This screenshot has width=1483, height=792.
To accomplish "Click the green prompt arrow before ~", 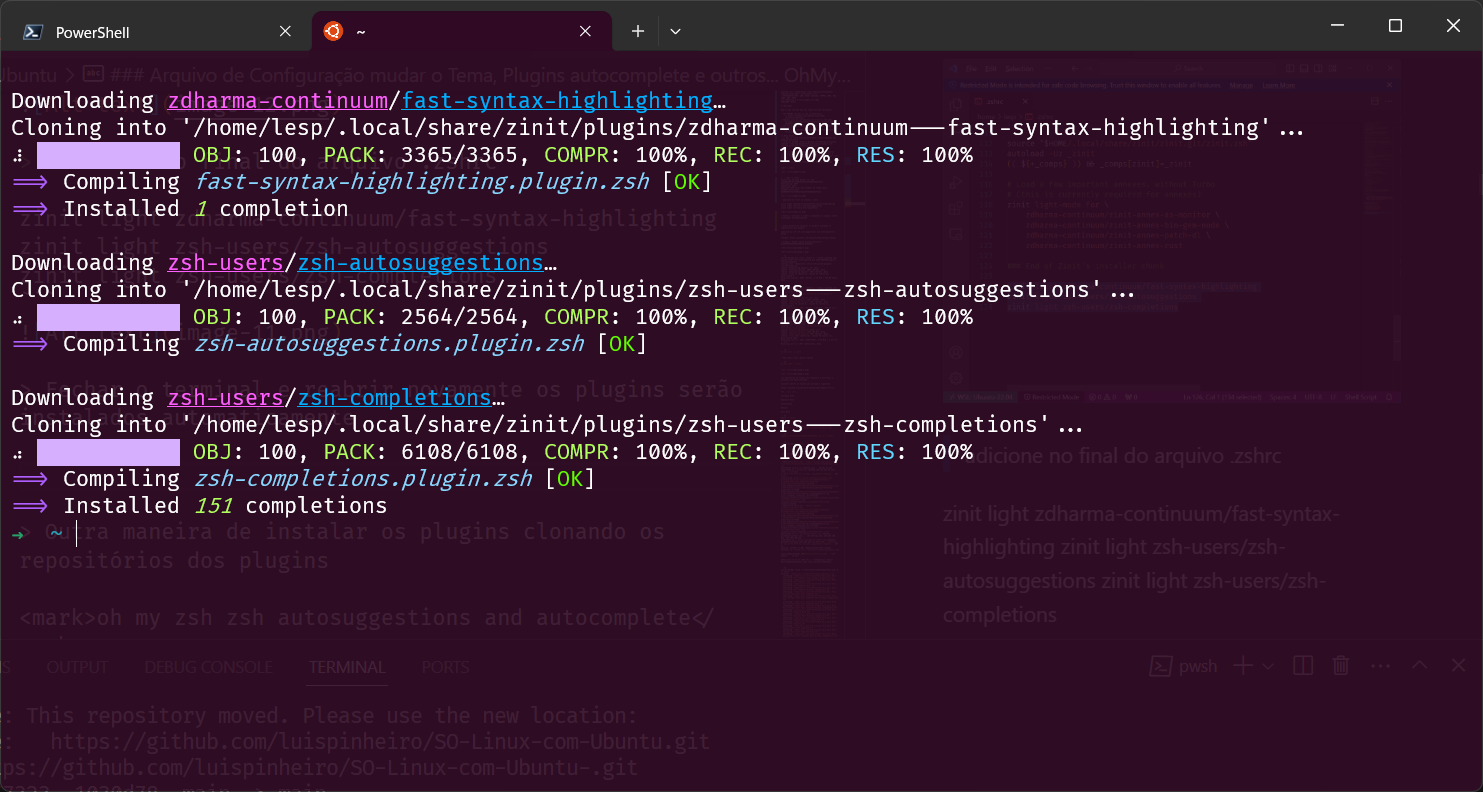I will (17, 534).
